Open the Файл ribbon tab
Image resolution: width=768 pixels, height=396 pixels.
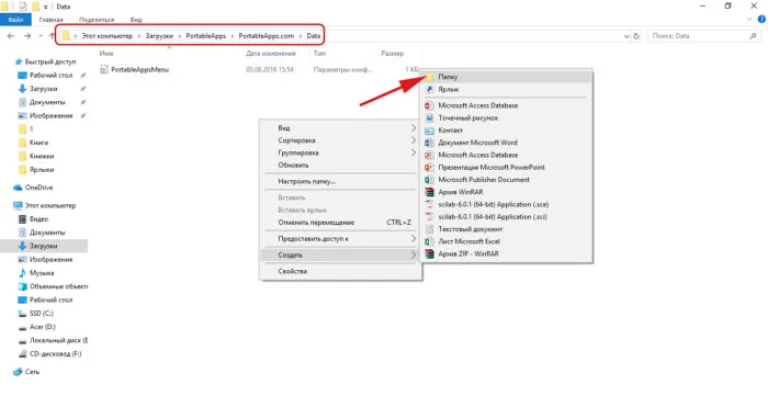tap(16, 20)
